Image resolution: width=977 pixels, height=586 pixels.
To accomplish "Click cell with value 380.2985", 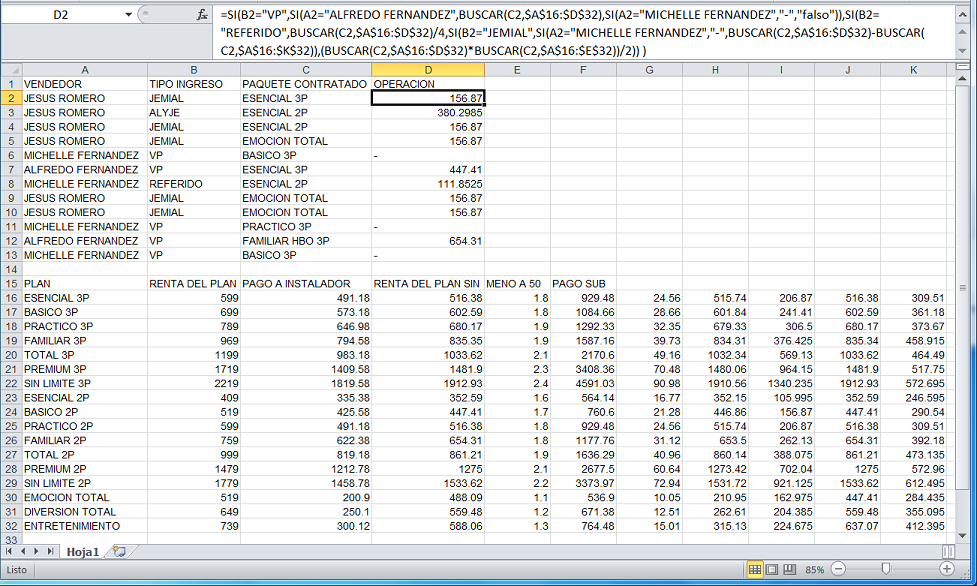I will point(428,113).
